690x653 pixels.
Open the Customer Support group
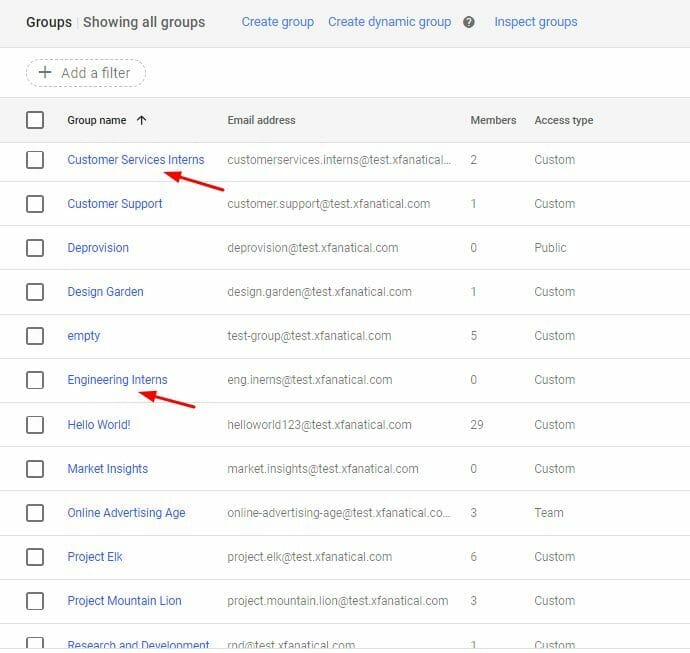coord(114,204)
